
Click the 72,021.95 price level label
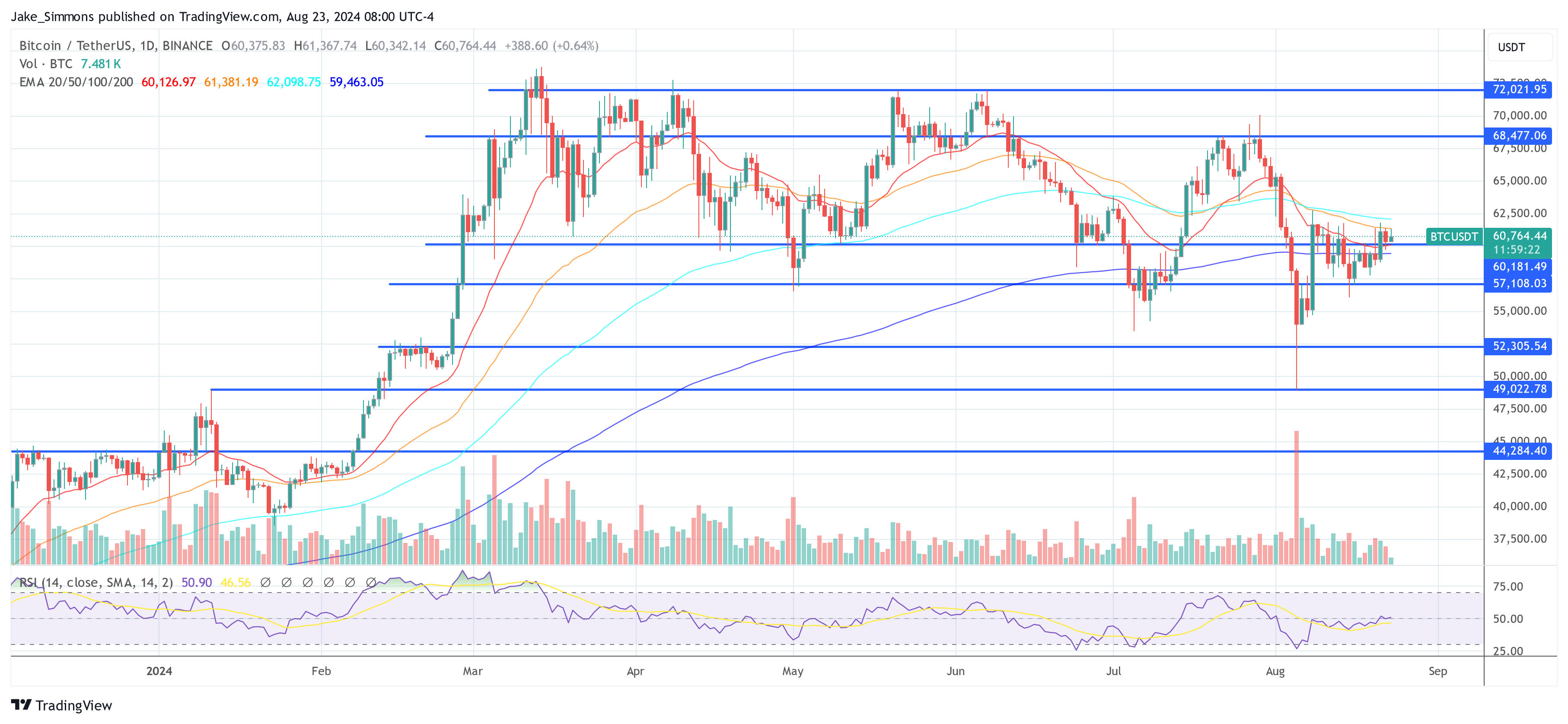pos(1519,89)
